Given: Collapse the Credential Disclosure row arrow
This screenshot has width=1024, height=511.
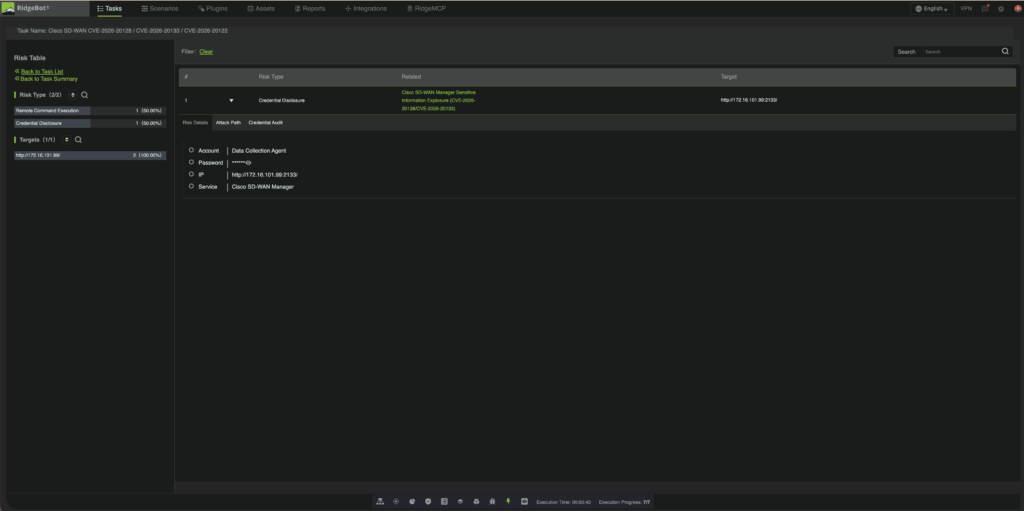Looking at the screenshot, I should click(x=231, y=101).
